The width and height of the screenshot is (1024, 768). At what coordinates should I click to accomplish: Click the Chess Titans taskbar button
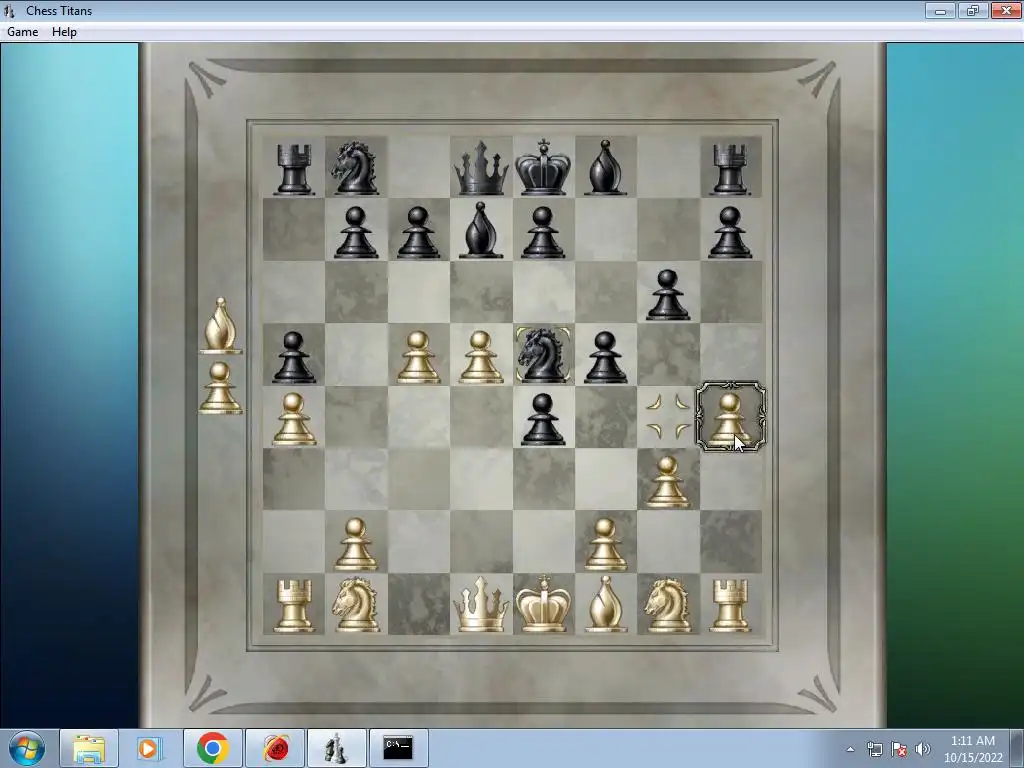click(x=336, y=748)
